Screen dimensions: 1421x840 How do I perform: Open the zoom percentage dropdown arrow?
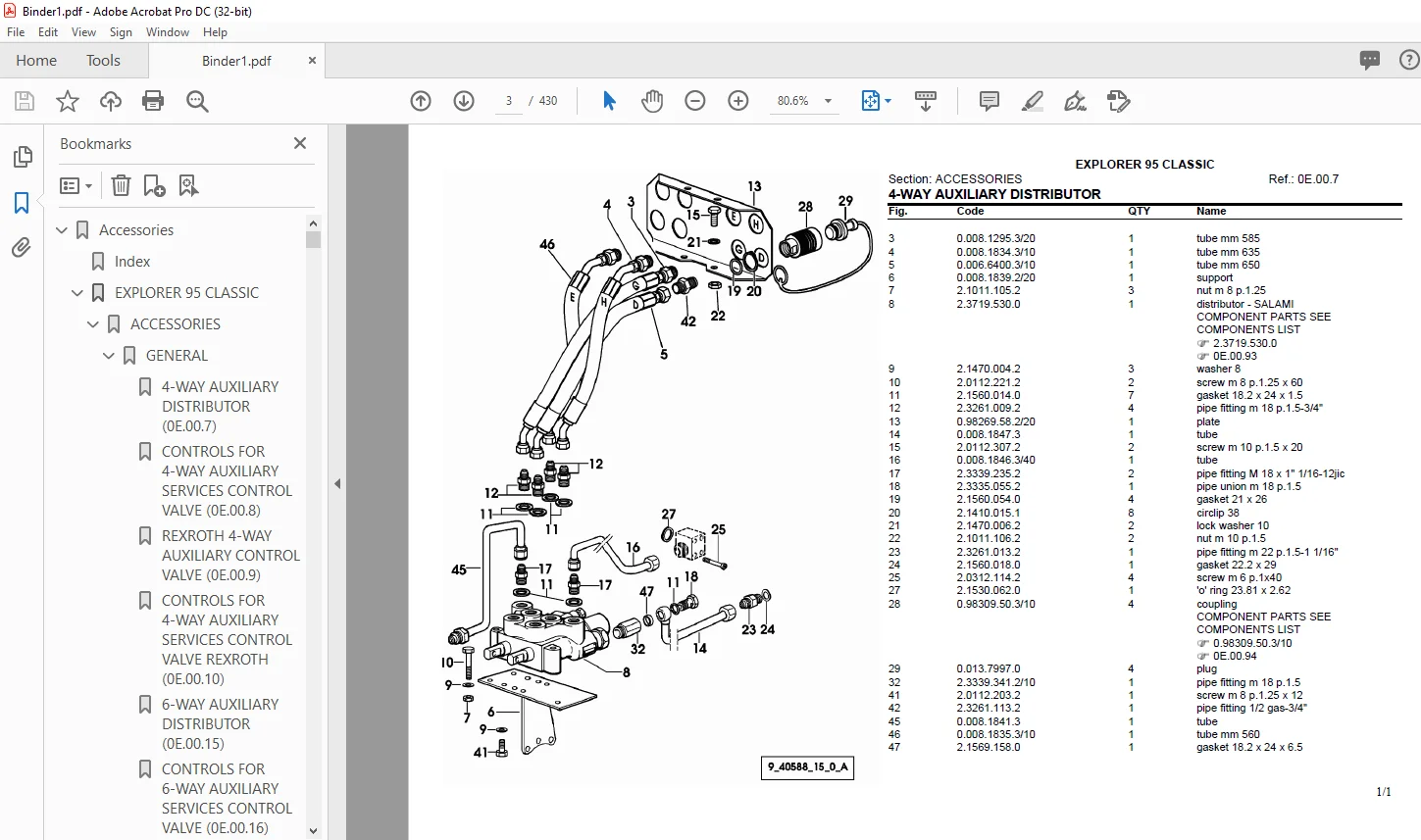(828, 101)
